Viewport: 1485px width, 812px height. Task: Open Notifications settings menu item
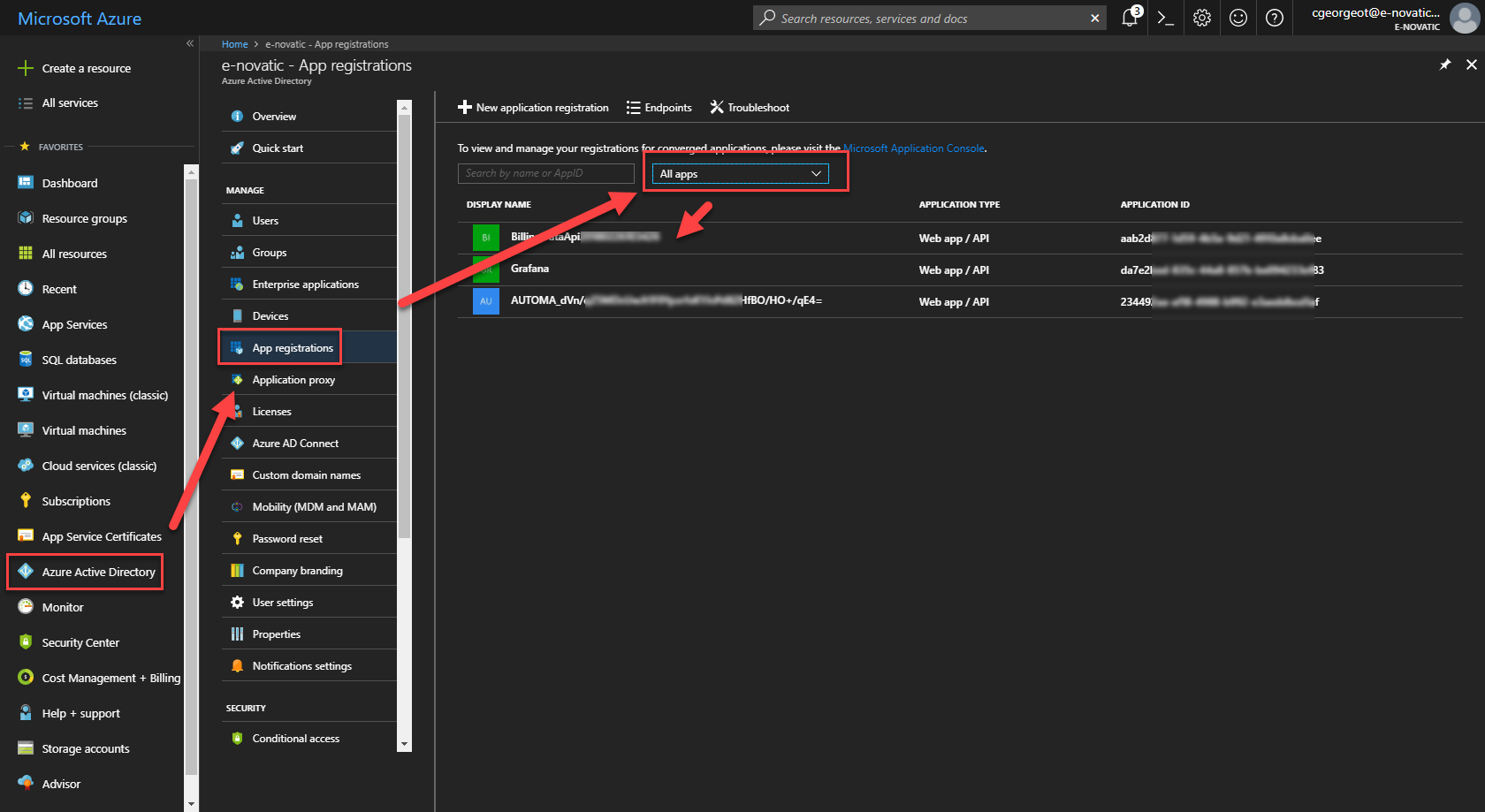pyautogui.click(x=309, y=666)
